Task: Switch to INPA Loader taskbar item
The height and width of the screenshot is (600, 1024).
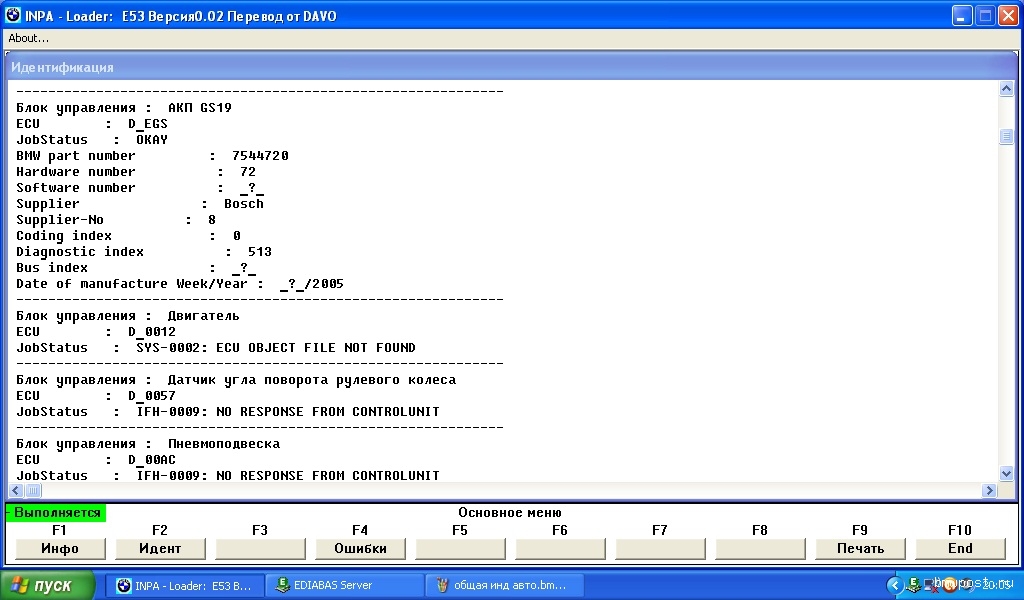Action: point(184,585)
